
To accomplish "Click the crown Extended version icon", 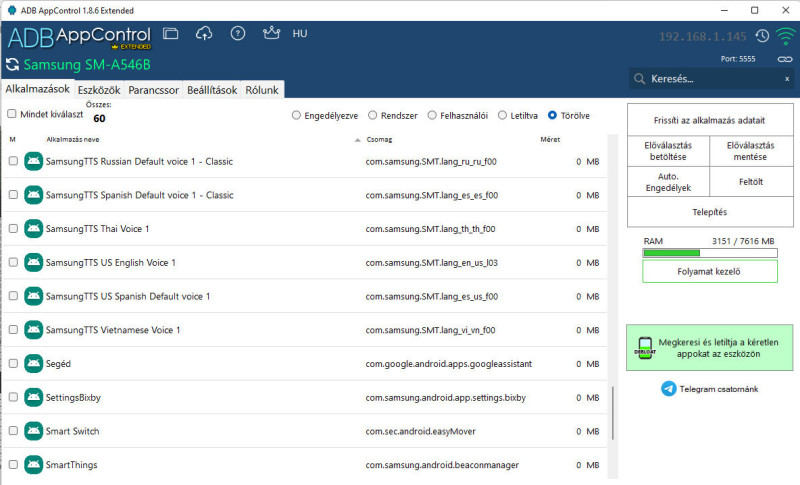I will coord(271,33).
